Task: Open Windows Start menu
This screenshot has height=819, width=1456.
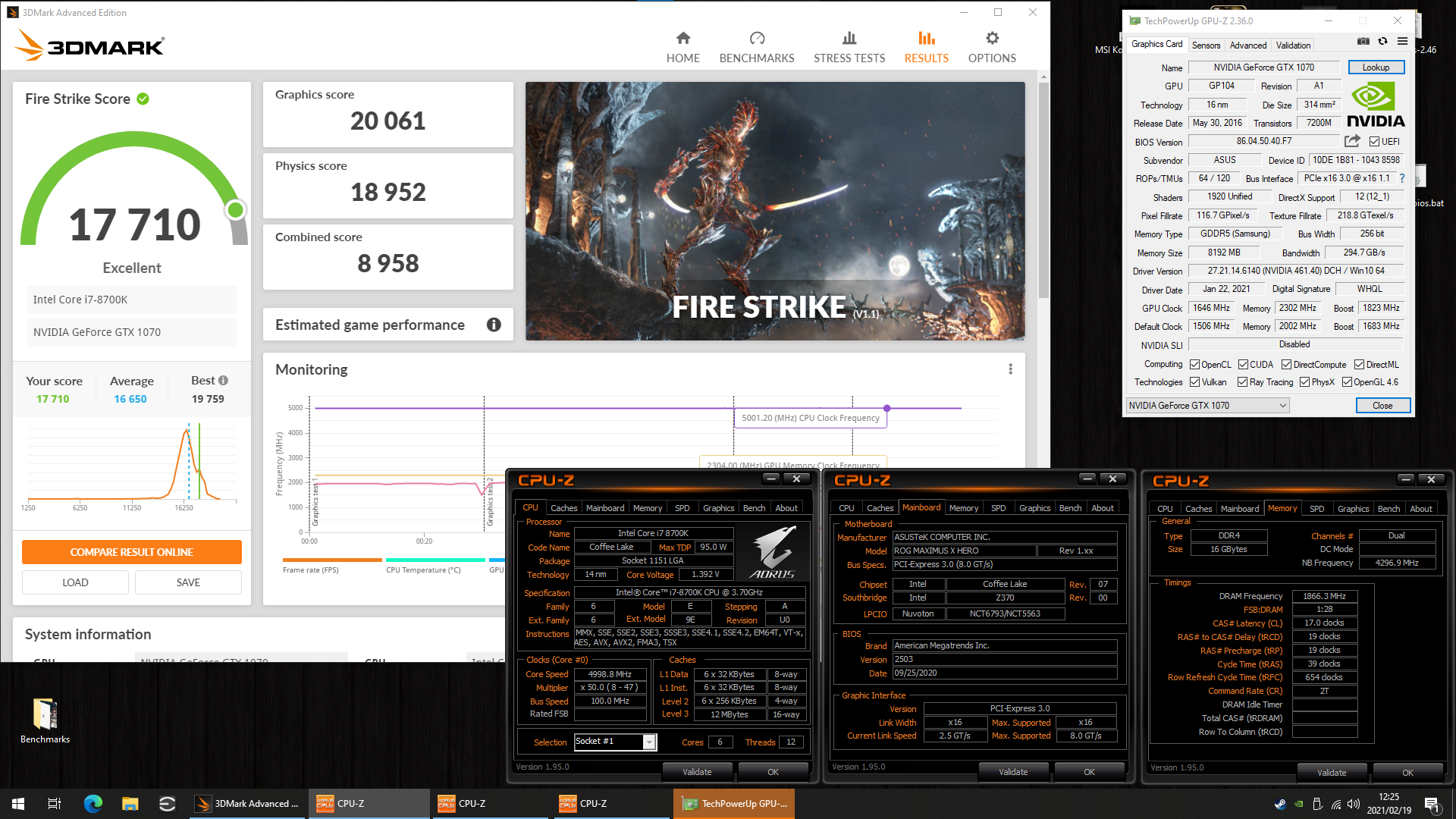Action: click(18, 804)
